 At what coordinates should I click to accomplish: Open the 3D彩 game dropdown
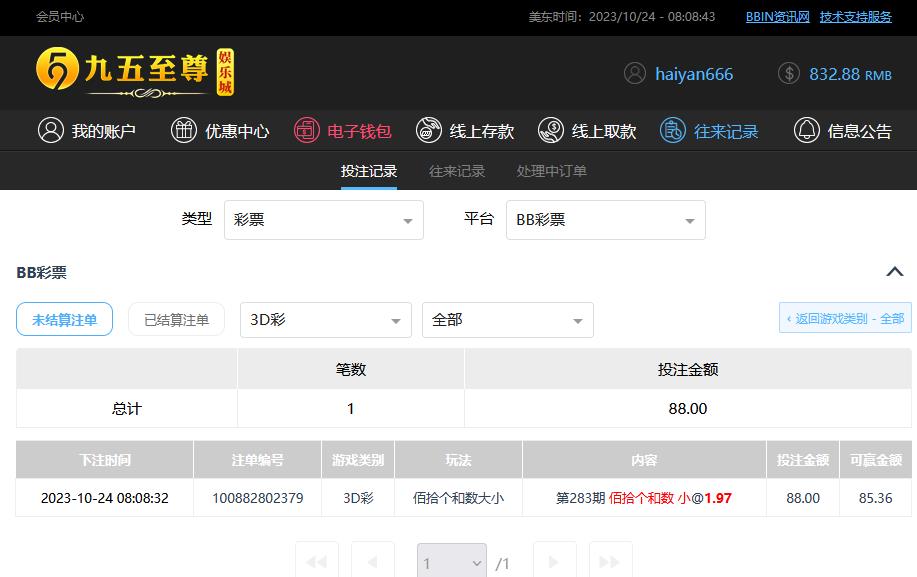coord(326,320)
